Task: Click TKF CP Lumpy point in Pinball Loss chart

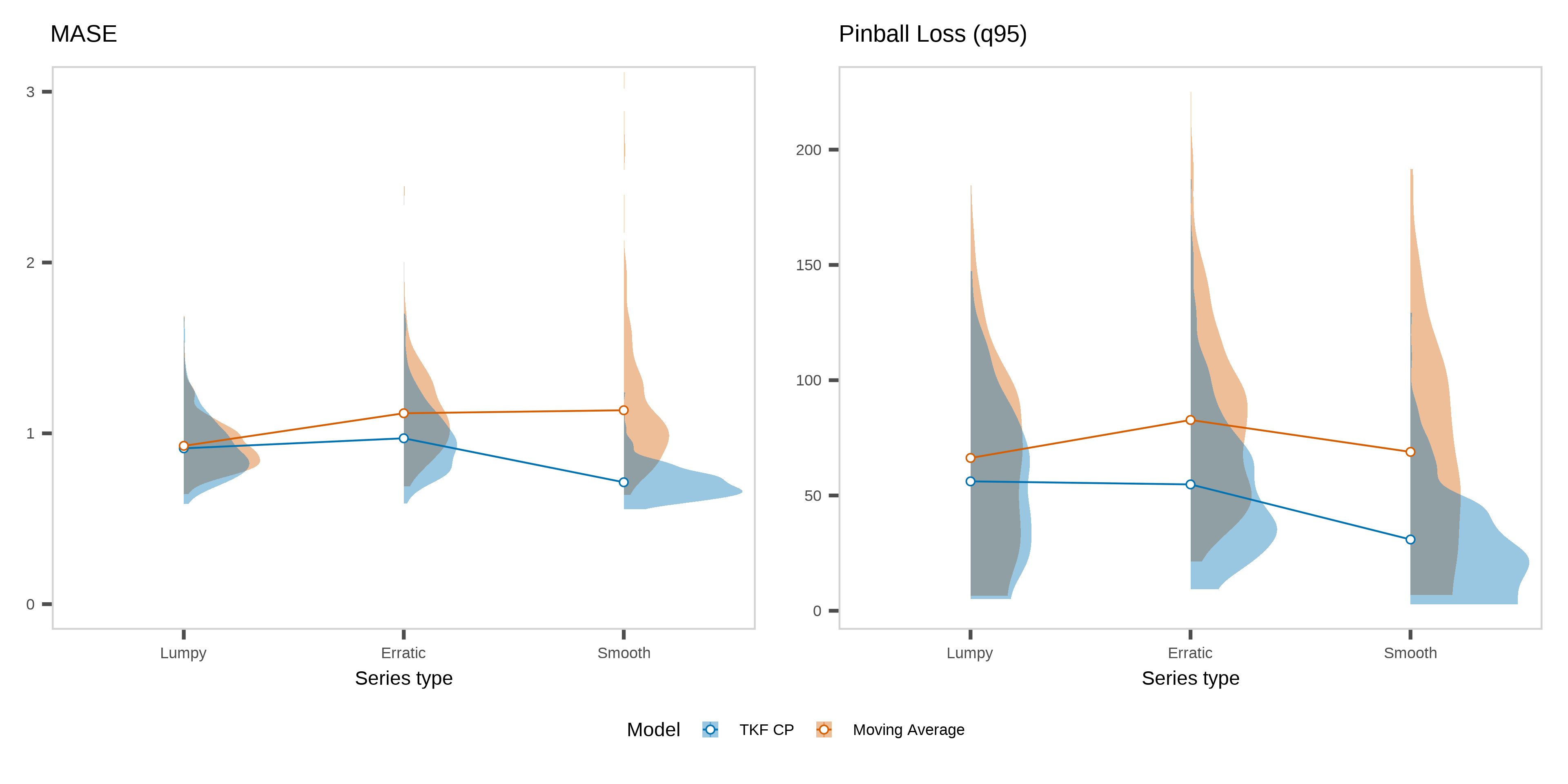Action: point(970,481)
